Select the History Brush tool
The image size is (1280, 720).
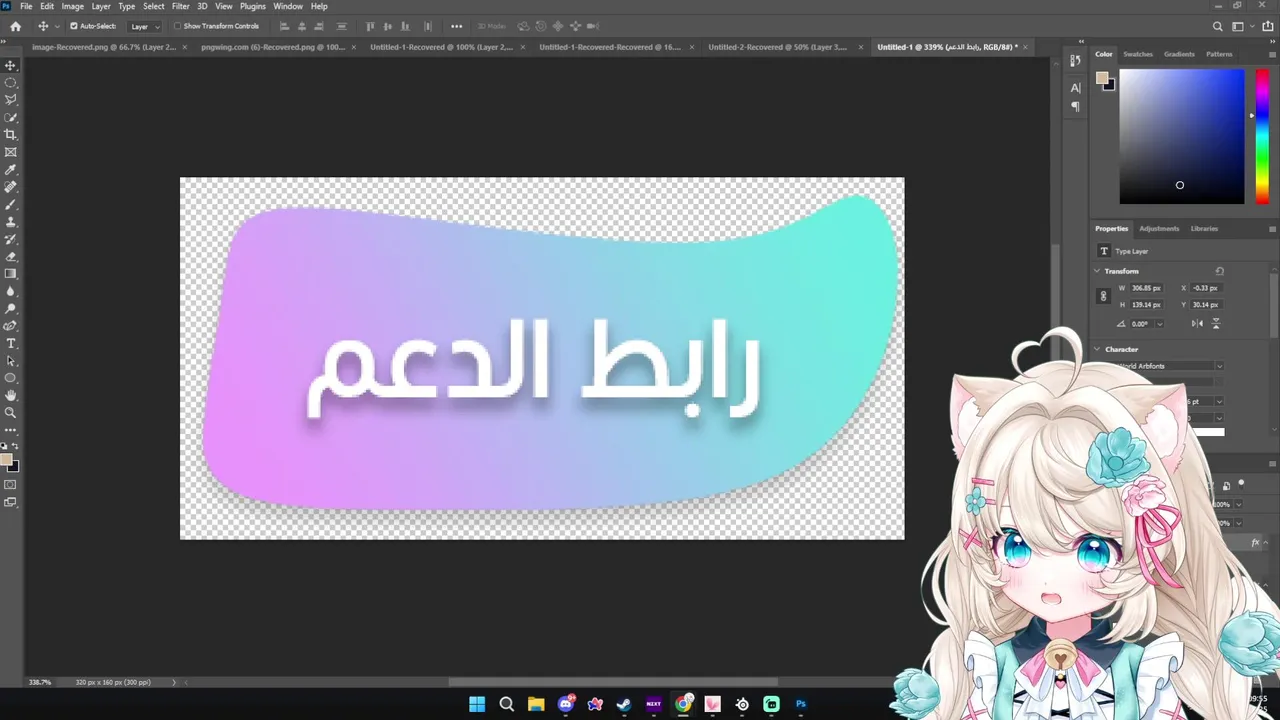click(x=11, y=239)
